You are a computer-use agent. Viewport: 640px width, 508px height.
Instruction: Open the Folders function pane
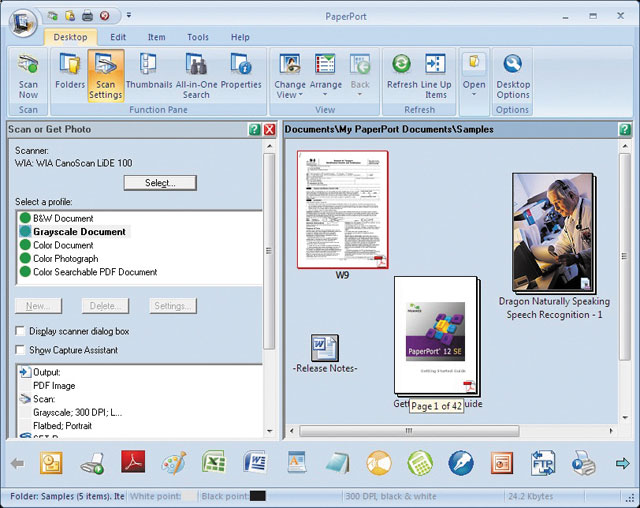click(x=70, y=72)
